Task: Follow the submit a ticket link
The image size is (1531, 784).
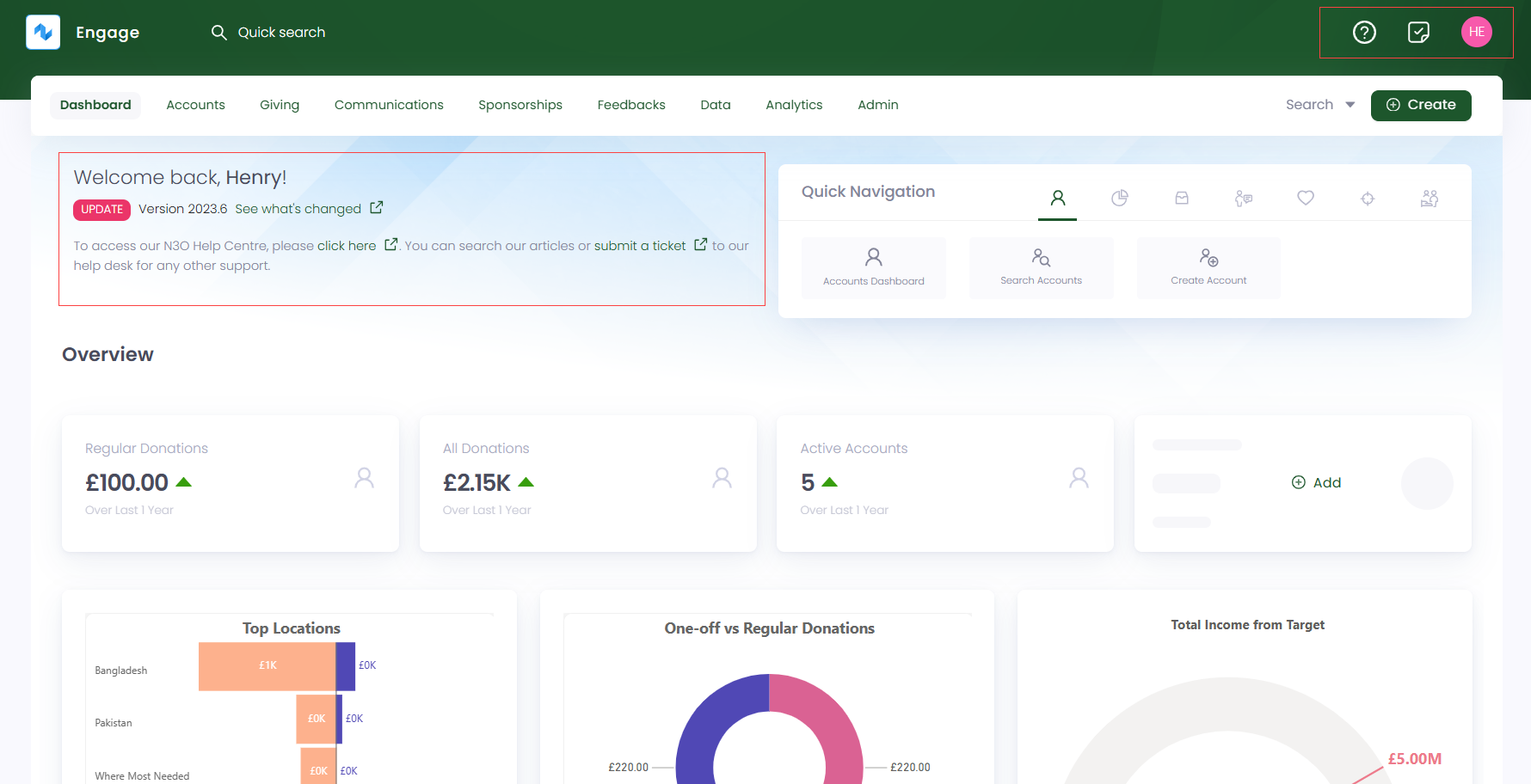Action: point(640,246)
